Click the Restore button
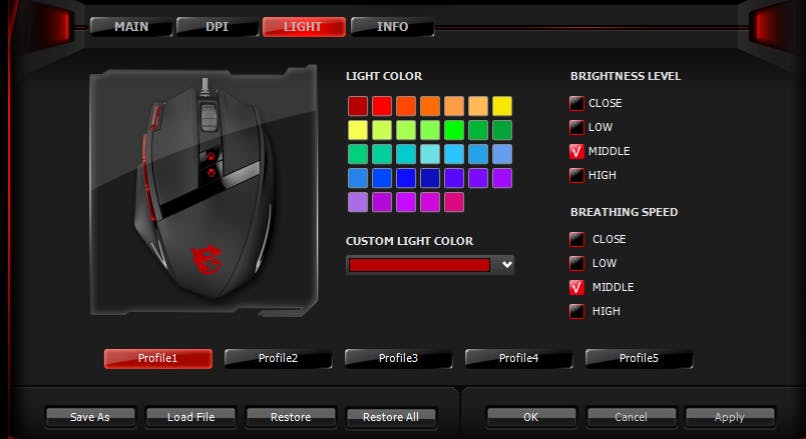Screen dimensions: 806x439 (x=291, y=417)
